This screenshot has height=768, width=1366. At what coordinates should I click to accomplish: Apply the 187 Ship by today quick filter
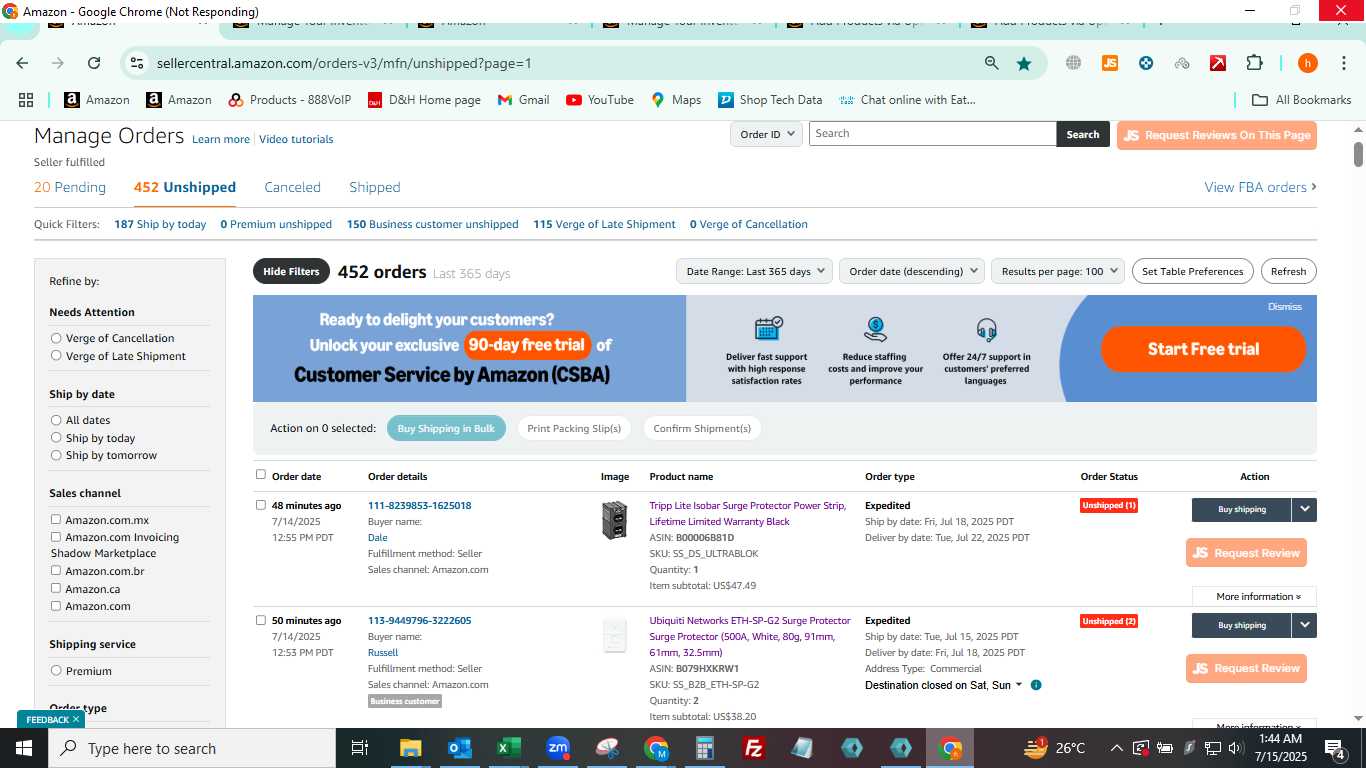tap(160, 224)
